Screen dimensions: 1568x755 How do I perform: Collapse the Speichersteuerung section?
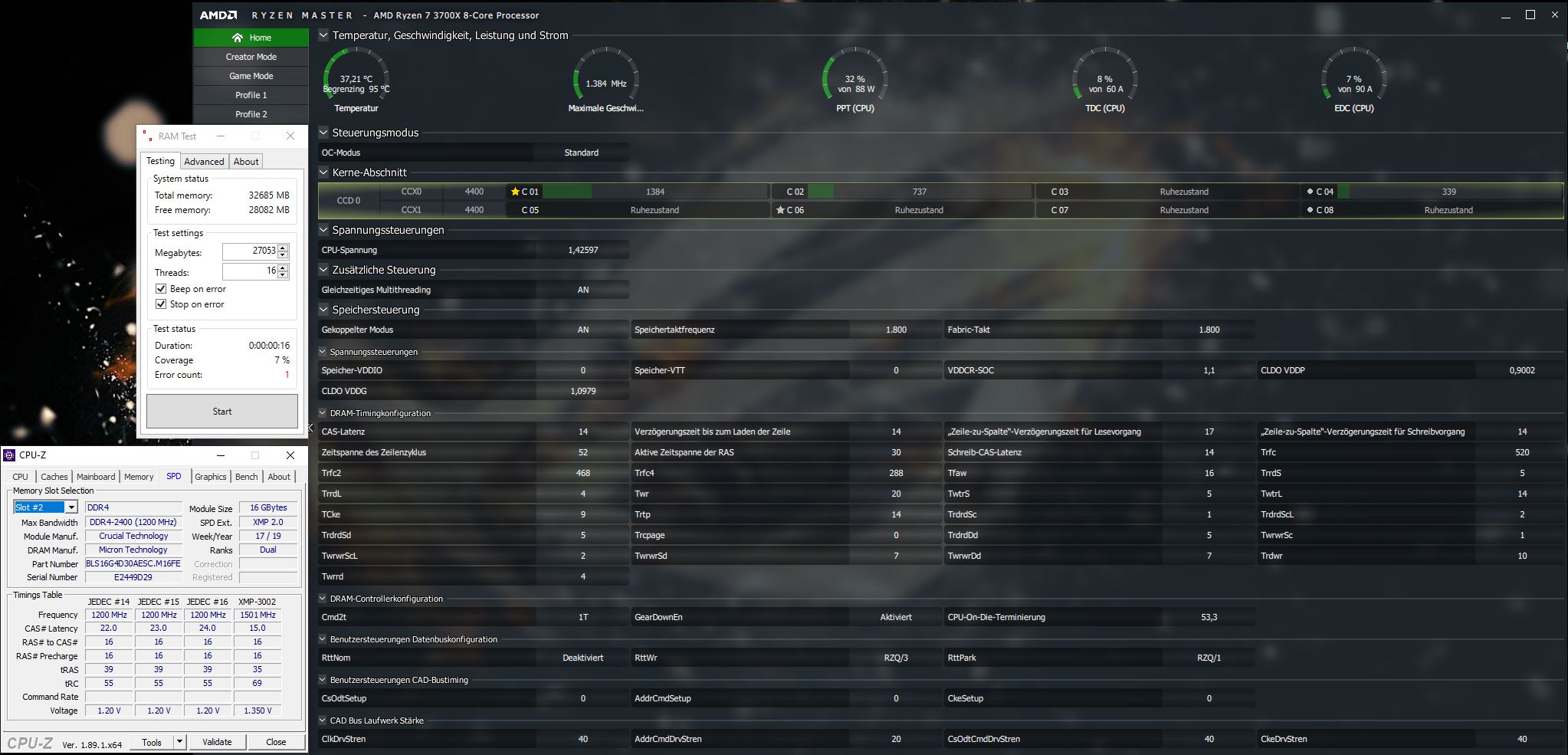(x=323, y=310)
